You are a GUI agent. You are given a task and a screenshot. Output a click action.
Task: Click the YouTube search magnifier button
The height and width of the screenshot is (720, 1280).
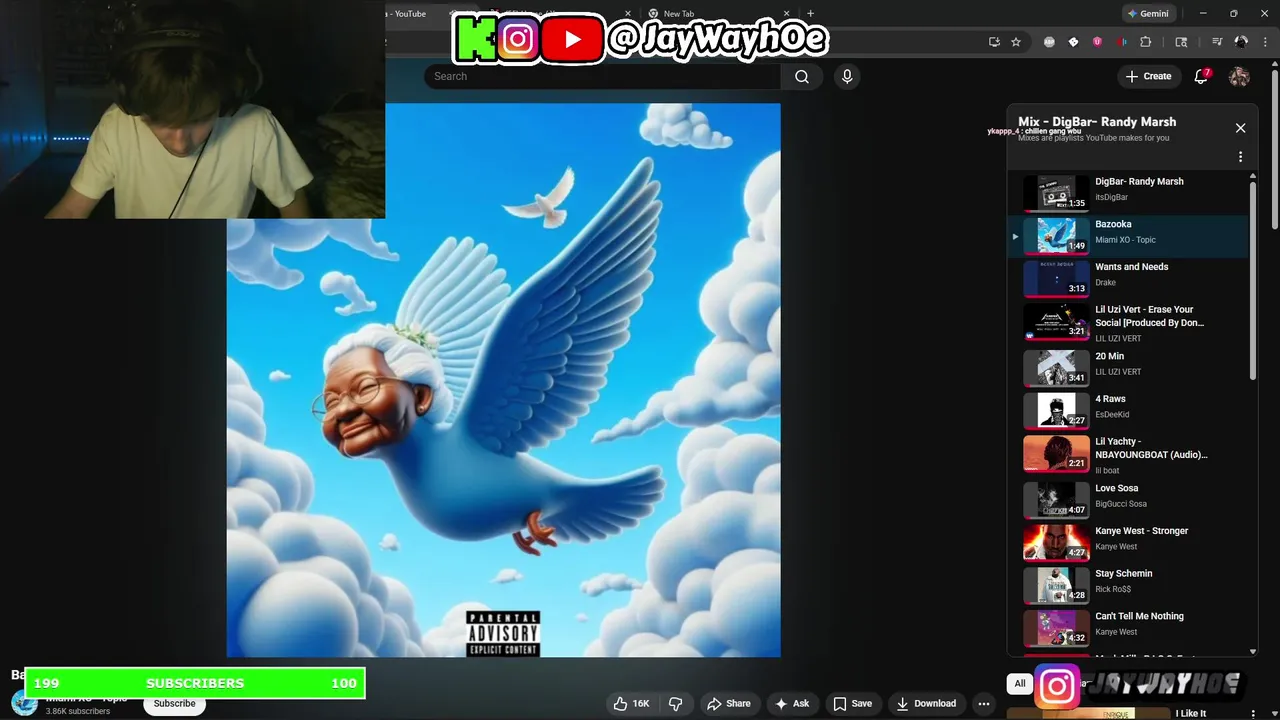[x=802, y=76]
